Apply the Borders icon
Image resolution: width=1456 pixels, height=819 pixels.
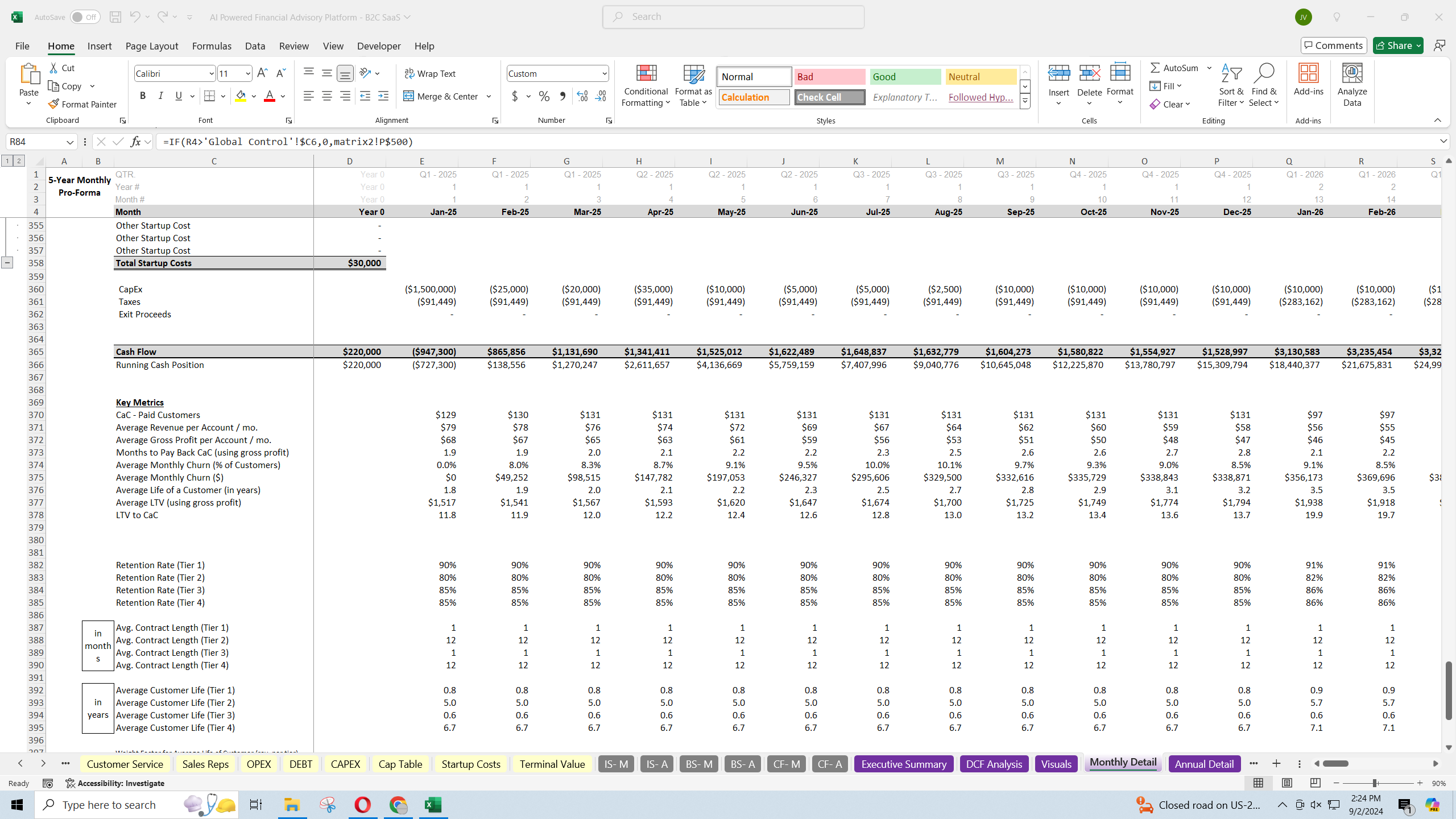click(x=209, y=96)
